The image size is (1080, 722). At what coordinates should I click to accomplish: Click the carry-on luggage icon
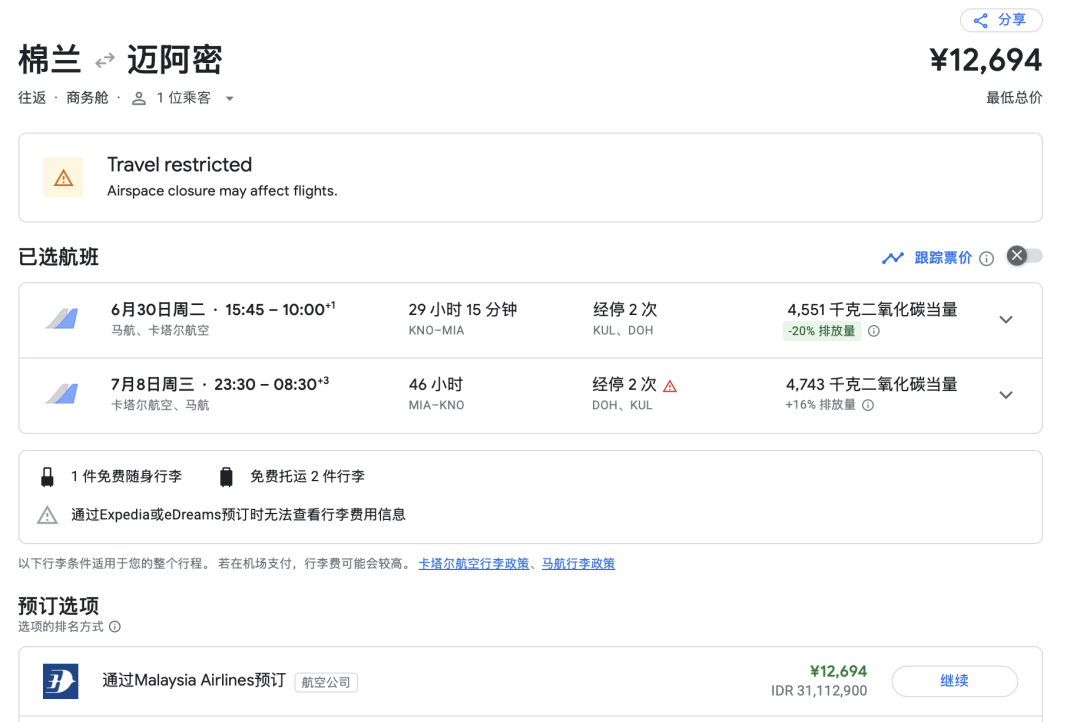point(46,475)
